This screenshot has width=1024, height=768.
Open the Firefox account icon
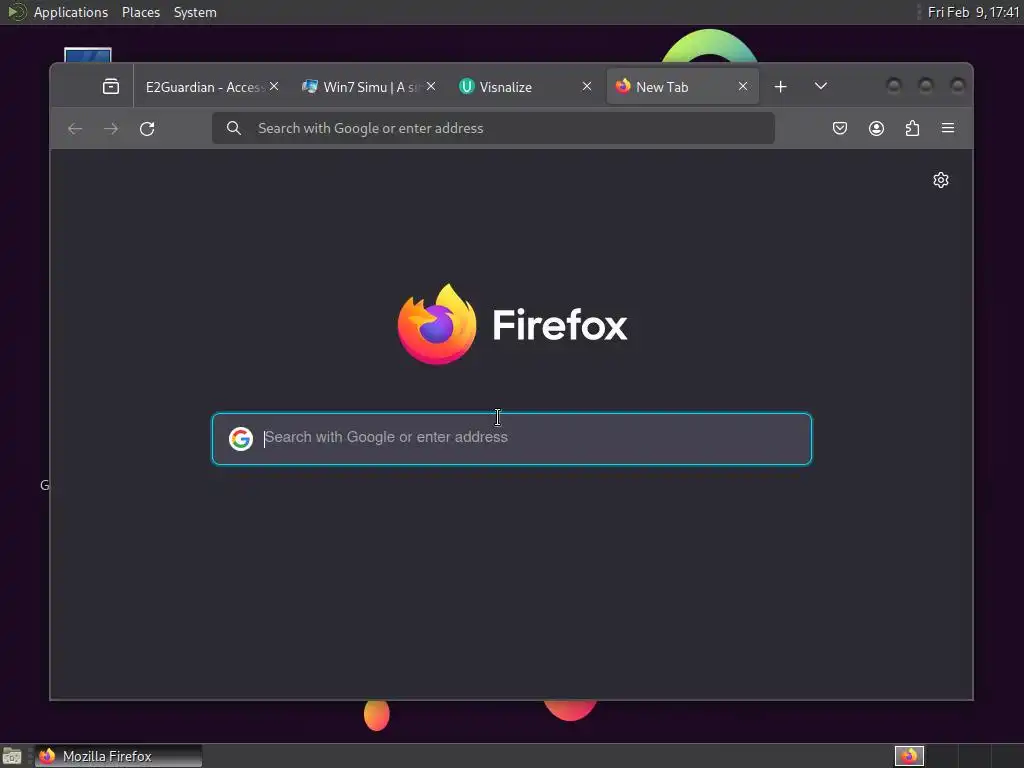[876, 128]
